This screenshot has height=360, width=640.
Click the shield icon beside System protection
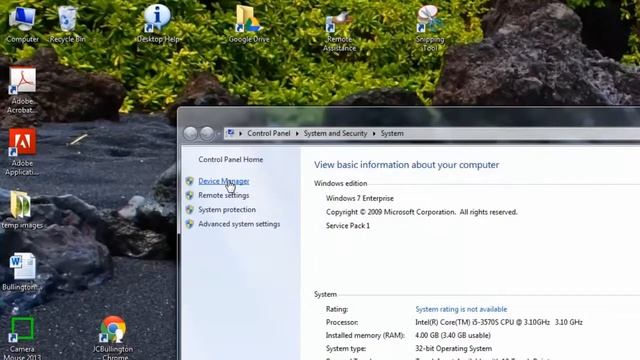coord(189,210)
